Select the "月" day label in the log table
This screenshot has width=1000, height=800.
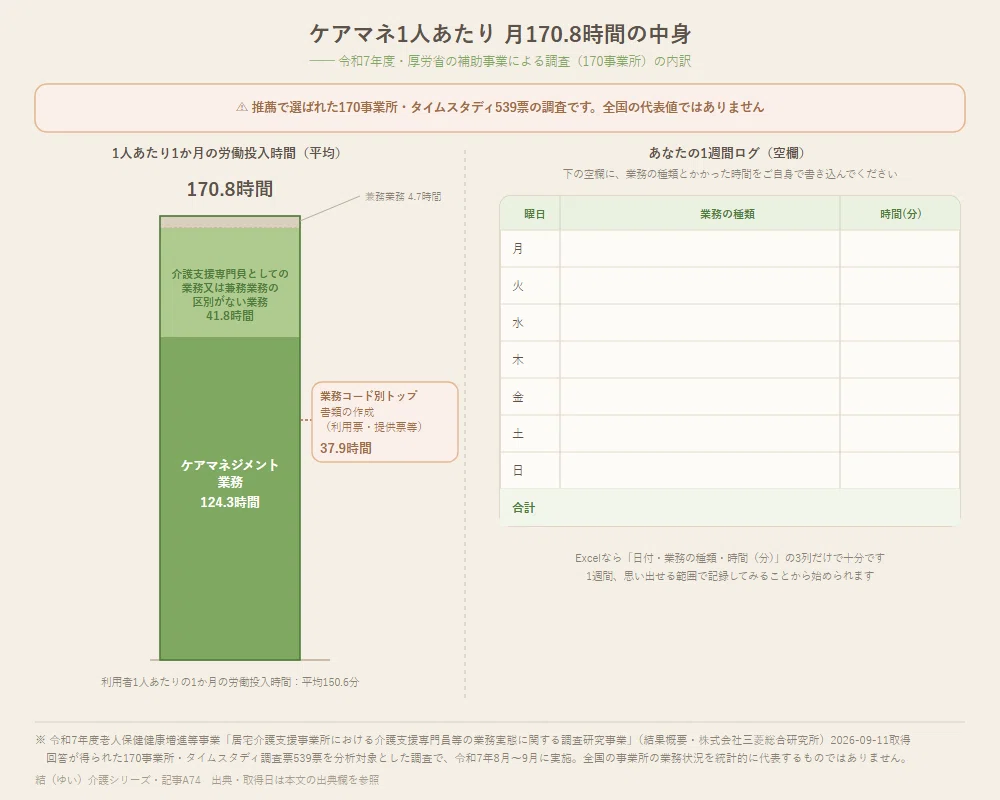click(518, 249)
